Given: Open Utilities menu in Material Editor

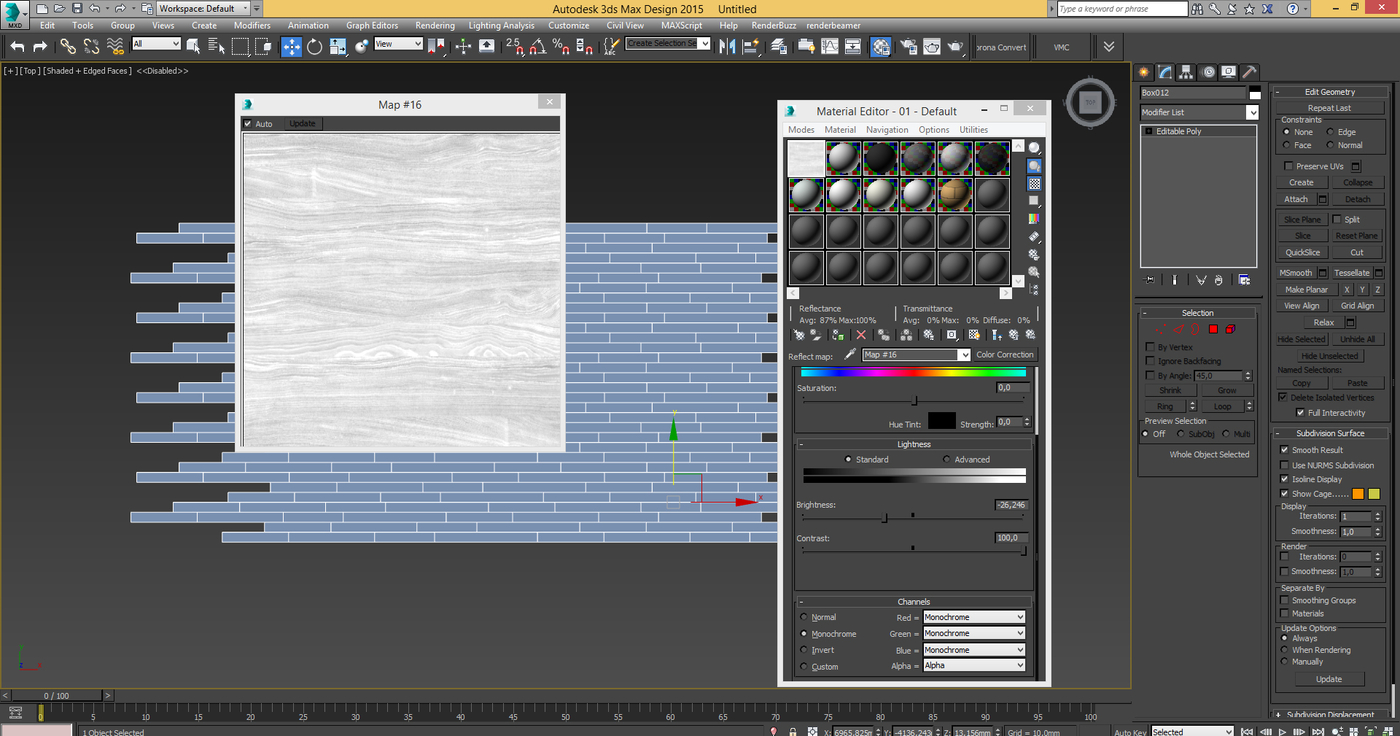Looking at the screenshot, I should (x=973, y=130).
